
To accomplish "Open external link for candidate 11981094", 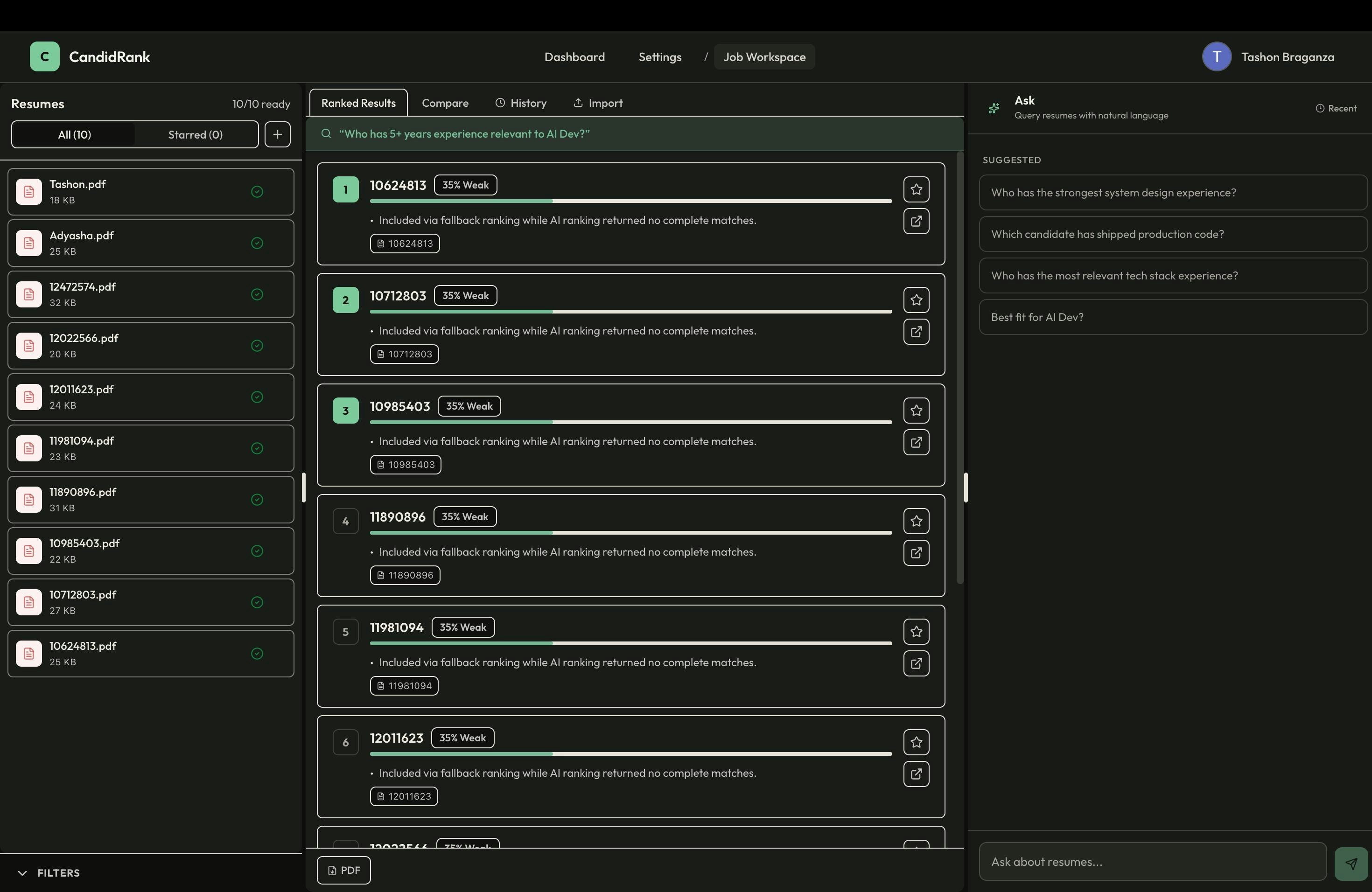I will coord(916,663).
